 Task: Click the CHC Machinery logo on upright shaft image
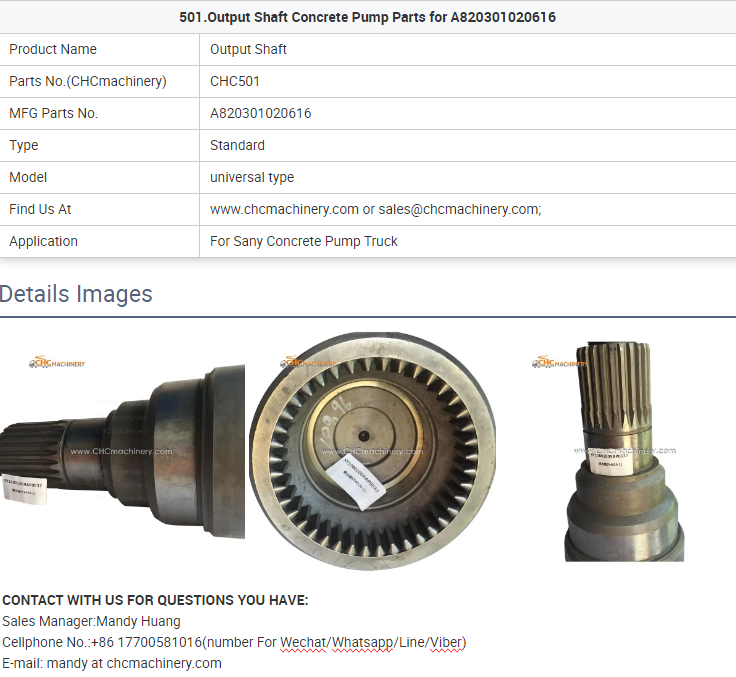559,362
